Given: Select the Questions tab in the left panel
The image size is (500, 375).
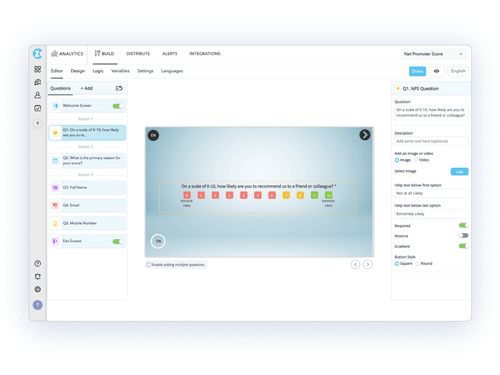Looking at the screenshot, I should (60, 88).
